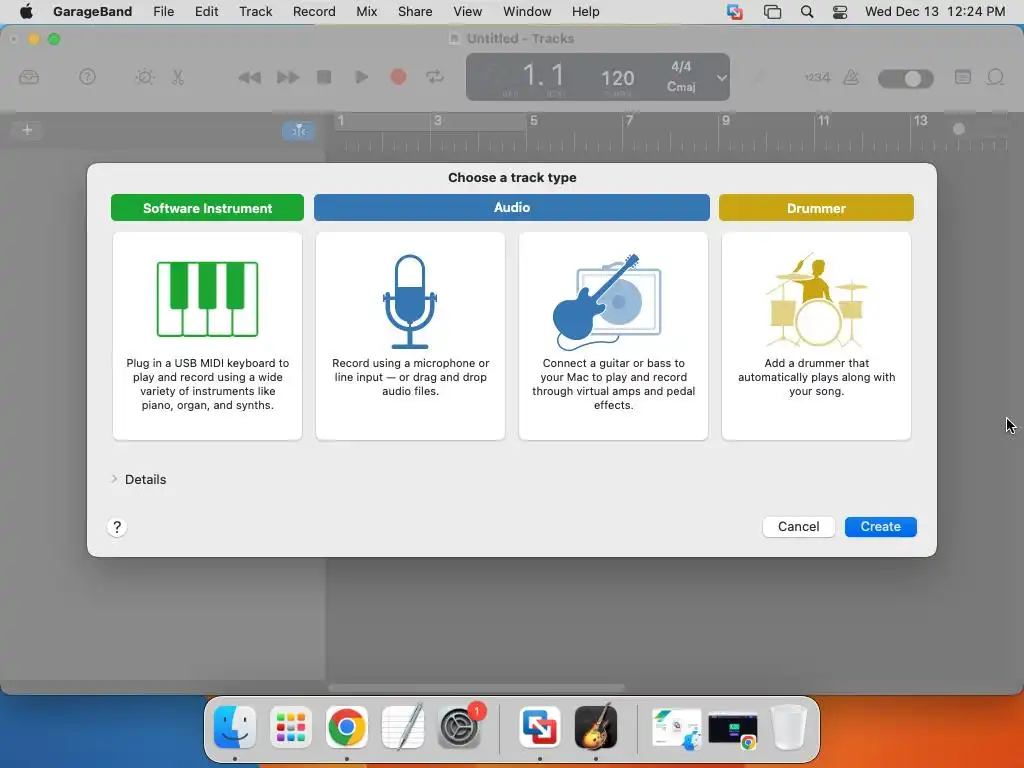Cancel the track type dialog
The width and height of the screenshot is (1024, 768).
click(x=798, y=526)
